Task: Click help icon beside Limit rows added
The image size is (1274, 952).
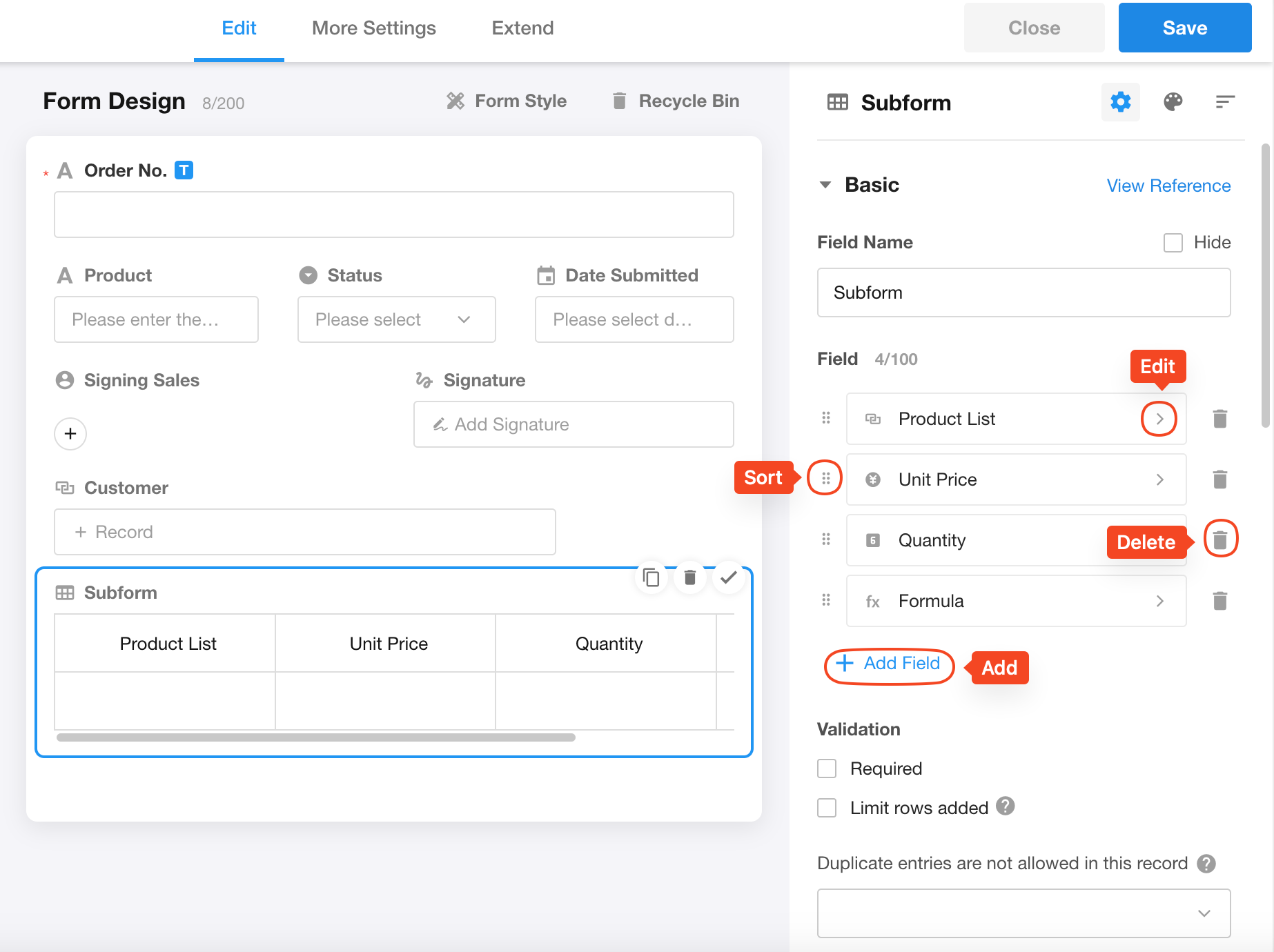Action: coord(1006,806)
